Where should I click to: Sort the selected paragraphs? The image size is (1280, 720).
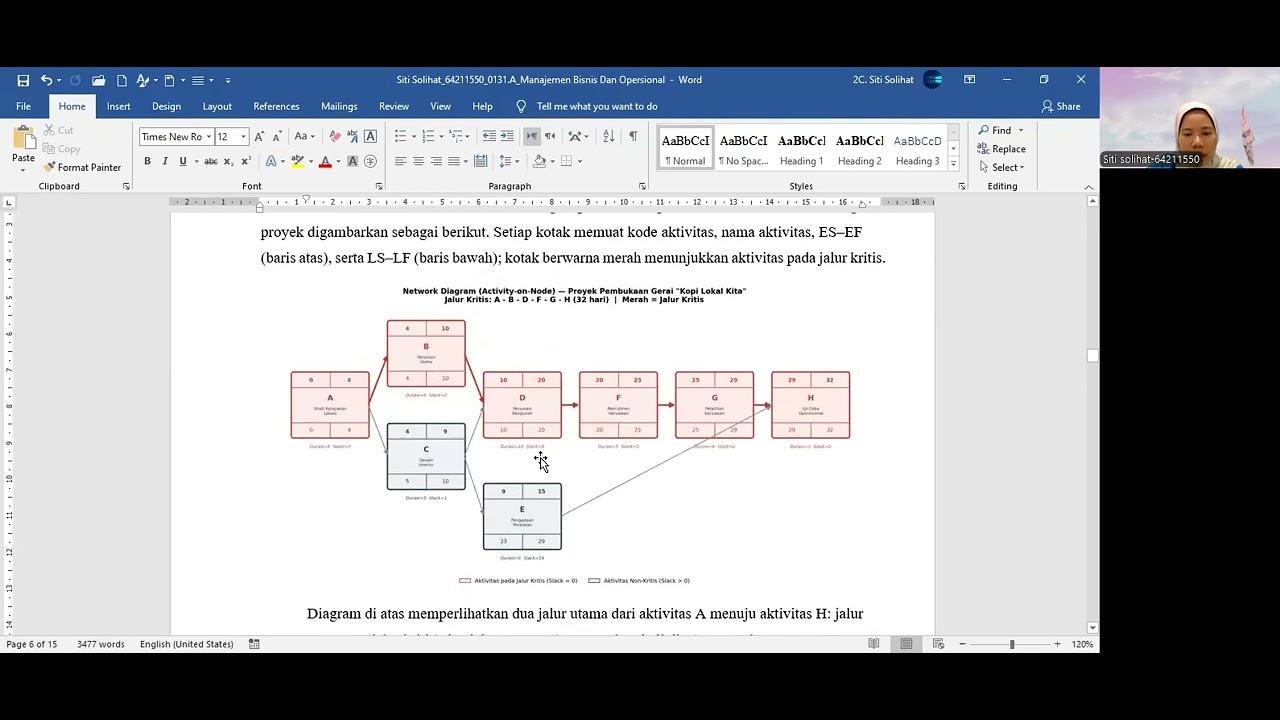point(611,136)
